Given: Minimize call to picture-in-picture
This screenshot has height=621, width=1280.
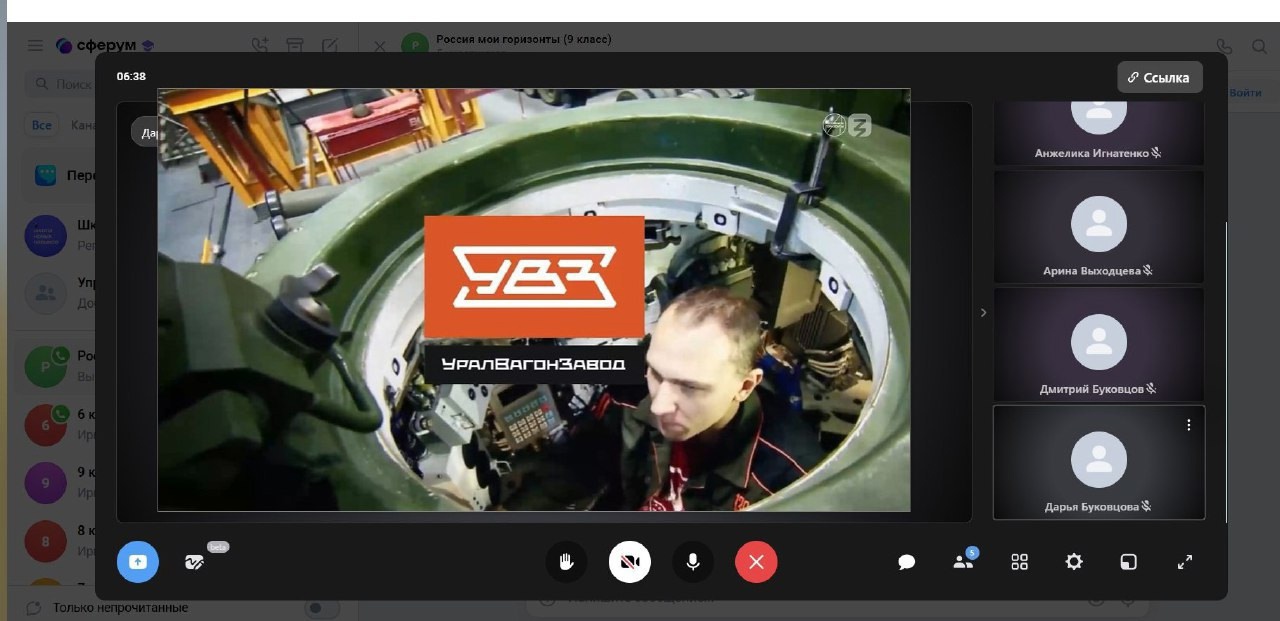Looking at the screenshot, I should [1129, 562].
